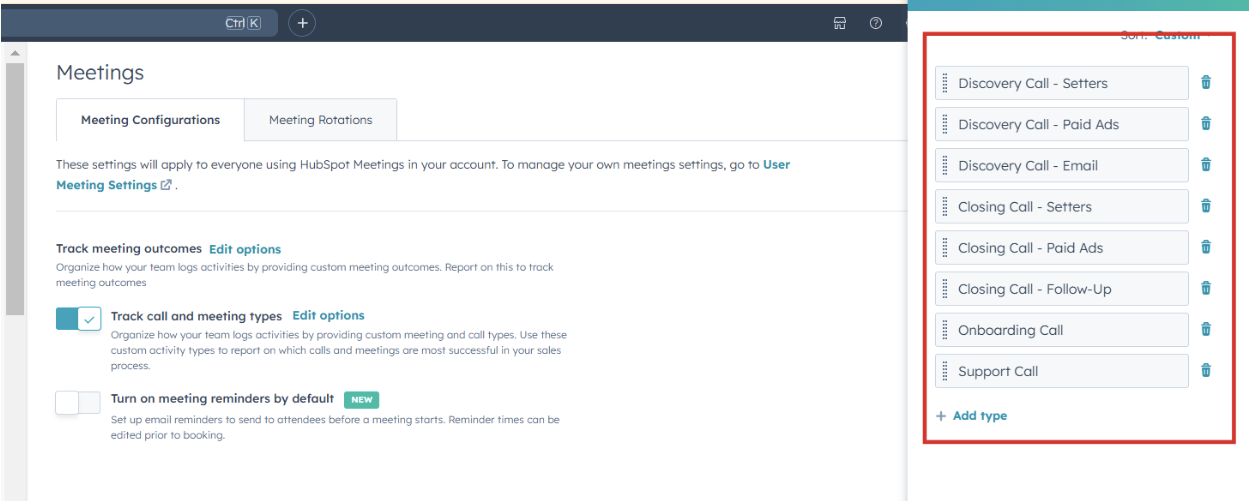Click the plus quick-create button in top bar
Viewport: 1252px width, 502px height.
(302, 23)
